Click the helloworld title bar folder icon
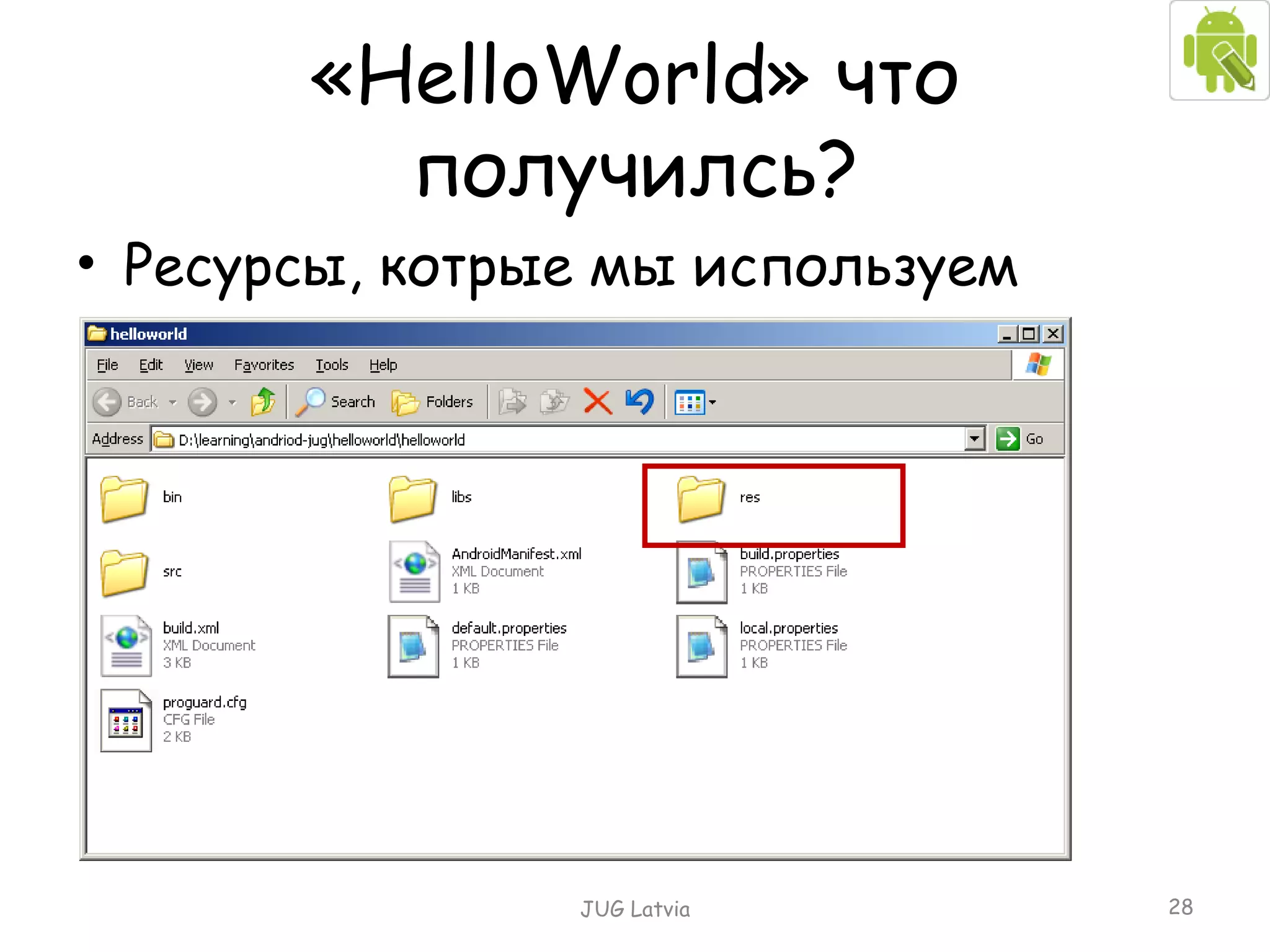 click(x=97, y=333)
